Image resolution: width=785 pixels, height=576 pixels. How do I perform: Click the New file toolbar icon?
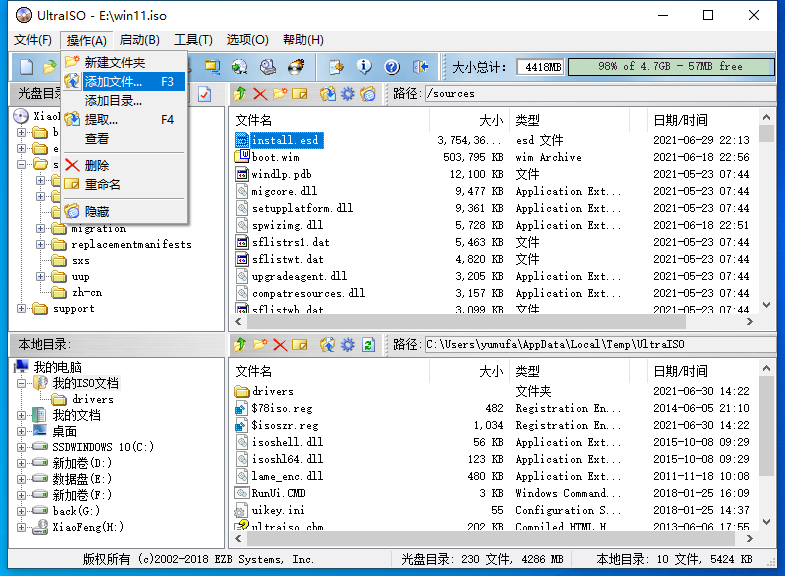pyautogui.click(x=27, y=67)
